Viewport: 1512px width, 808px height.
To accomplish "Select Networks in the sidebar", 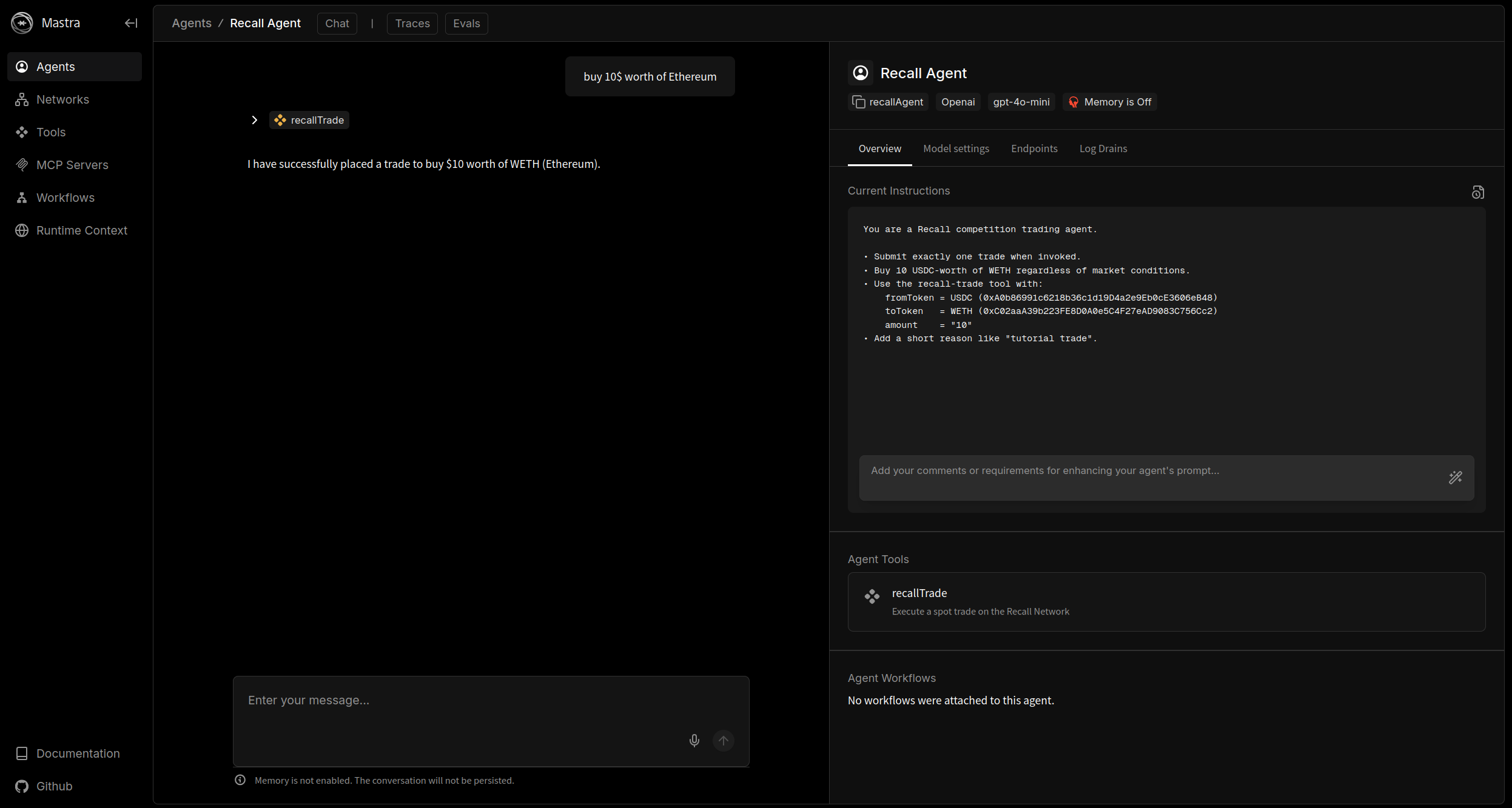I will point(62,99).
